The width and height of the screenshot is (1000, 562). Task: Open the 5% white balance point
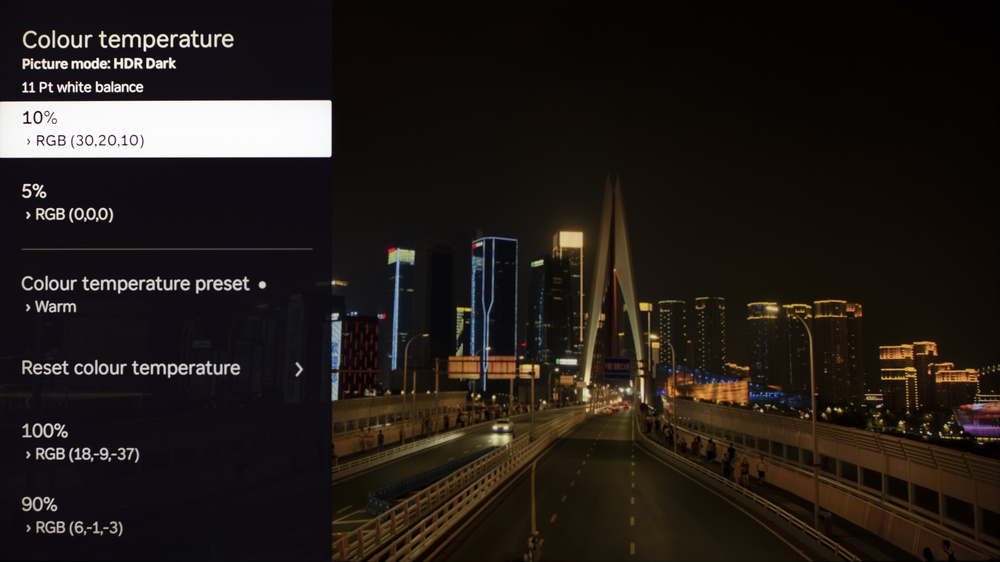(166, 202)
